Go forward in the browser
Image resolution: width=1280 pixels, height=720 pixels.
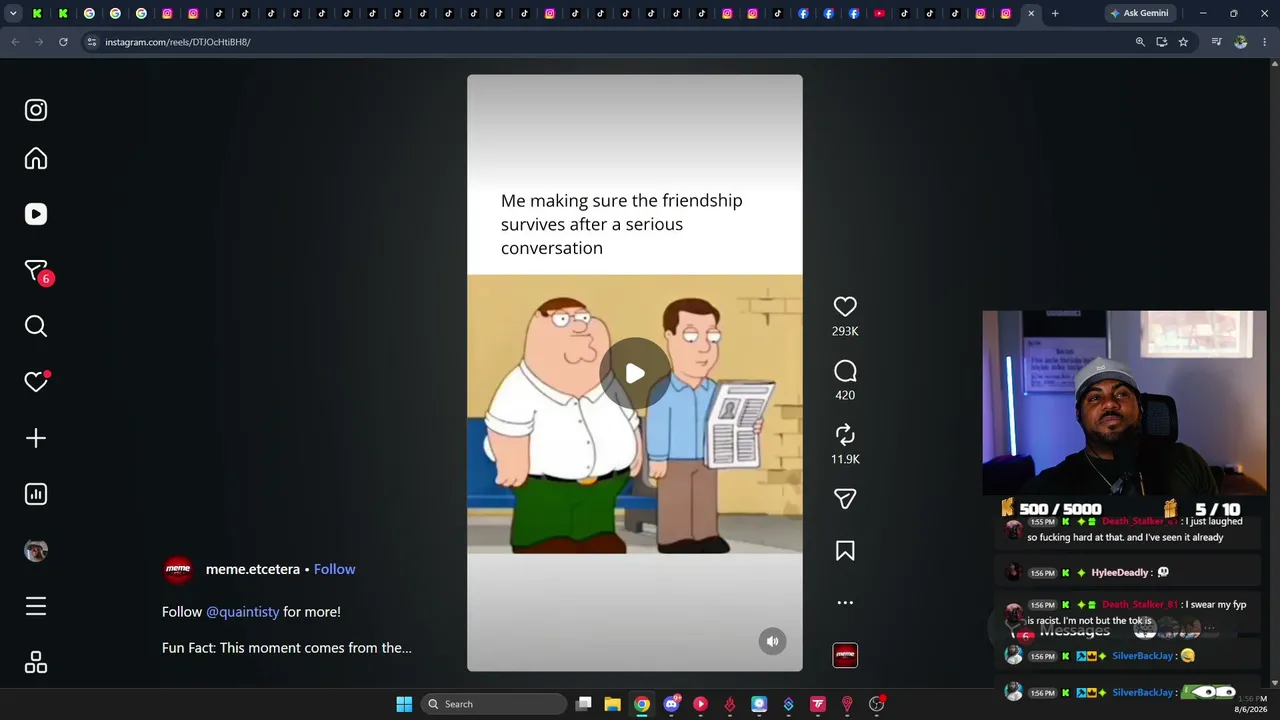pos(39,42)
